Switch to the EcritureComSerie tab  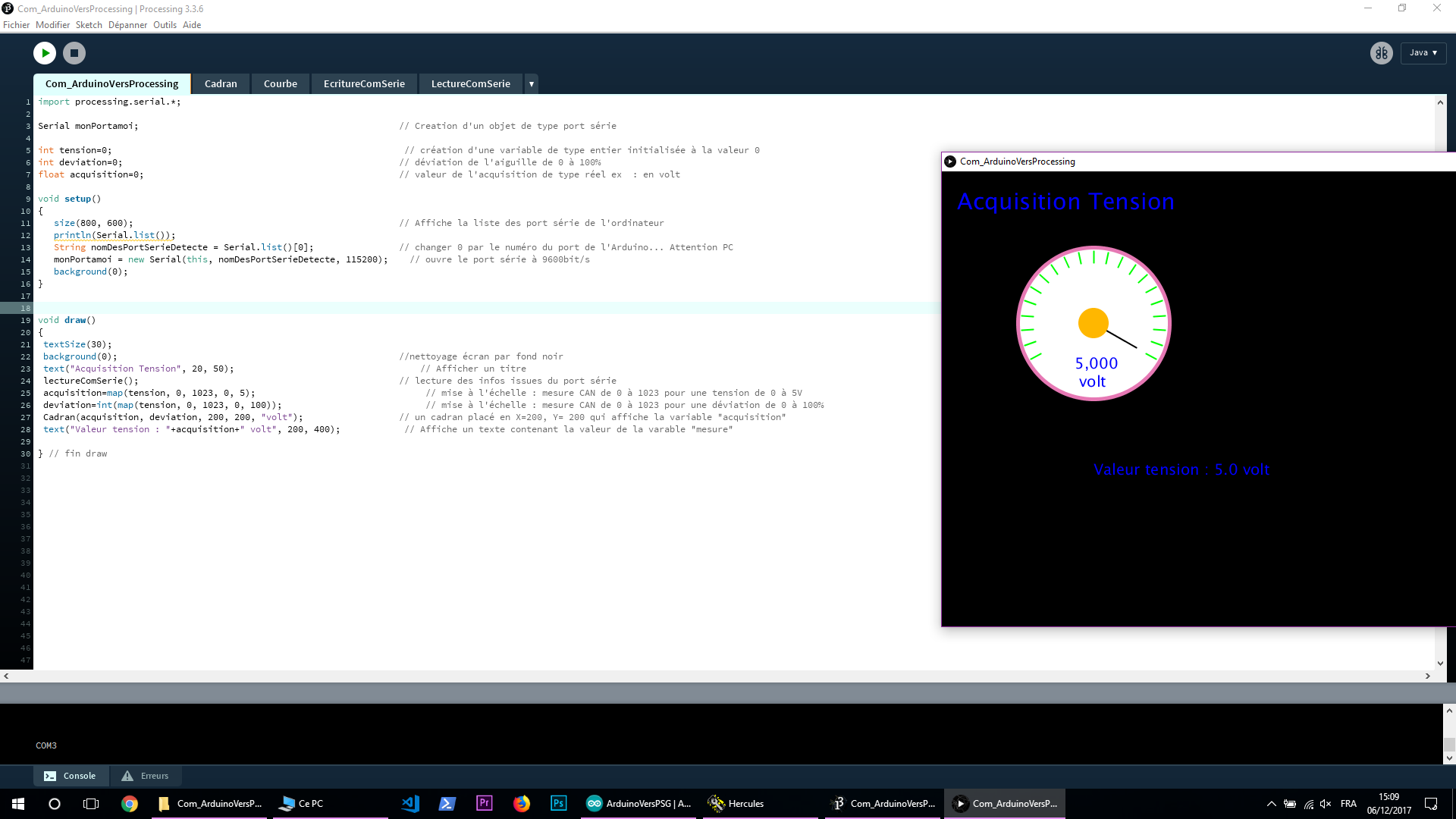point(364,84)
